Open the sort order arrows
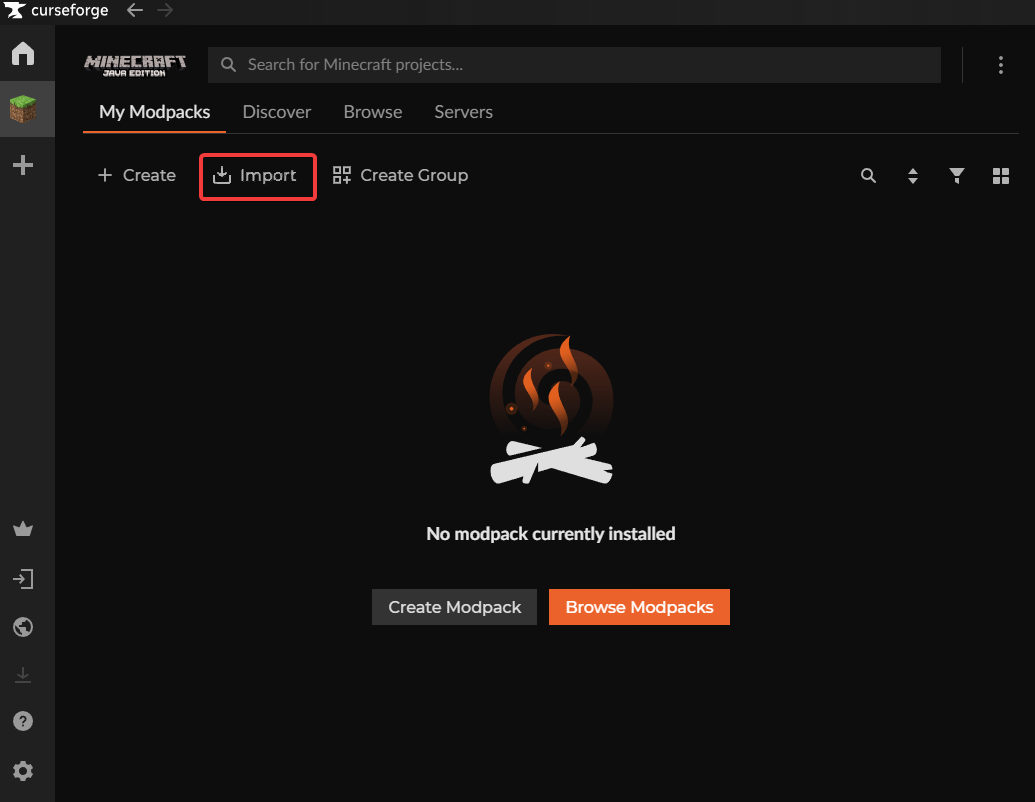The image size is (1035, 802). 913,176
